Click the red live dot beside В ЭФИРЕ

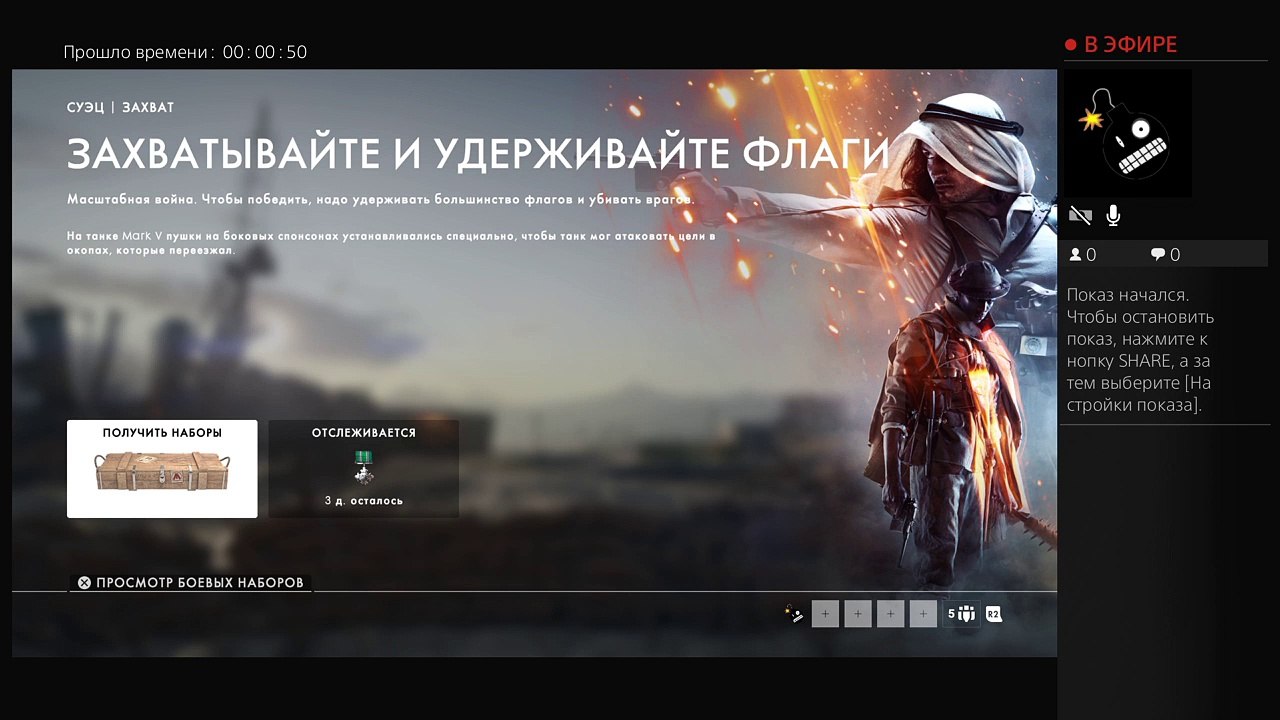pyautogui.click(x=1070, y=45)
